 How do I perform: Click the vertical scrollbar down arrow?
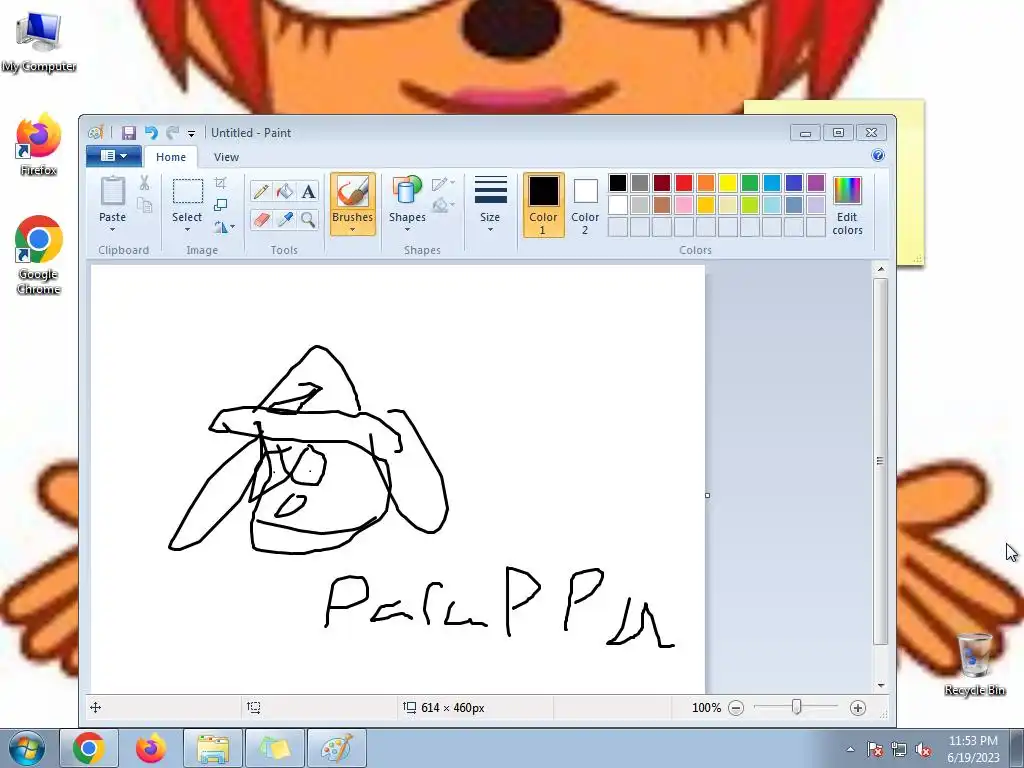881,685
